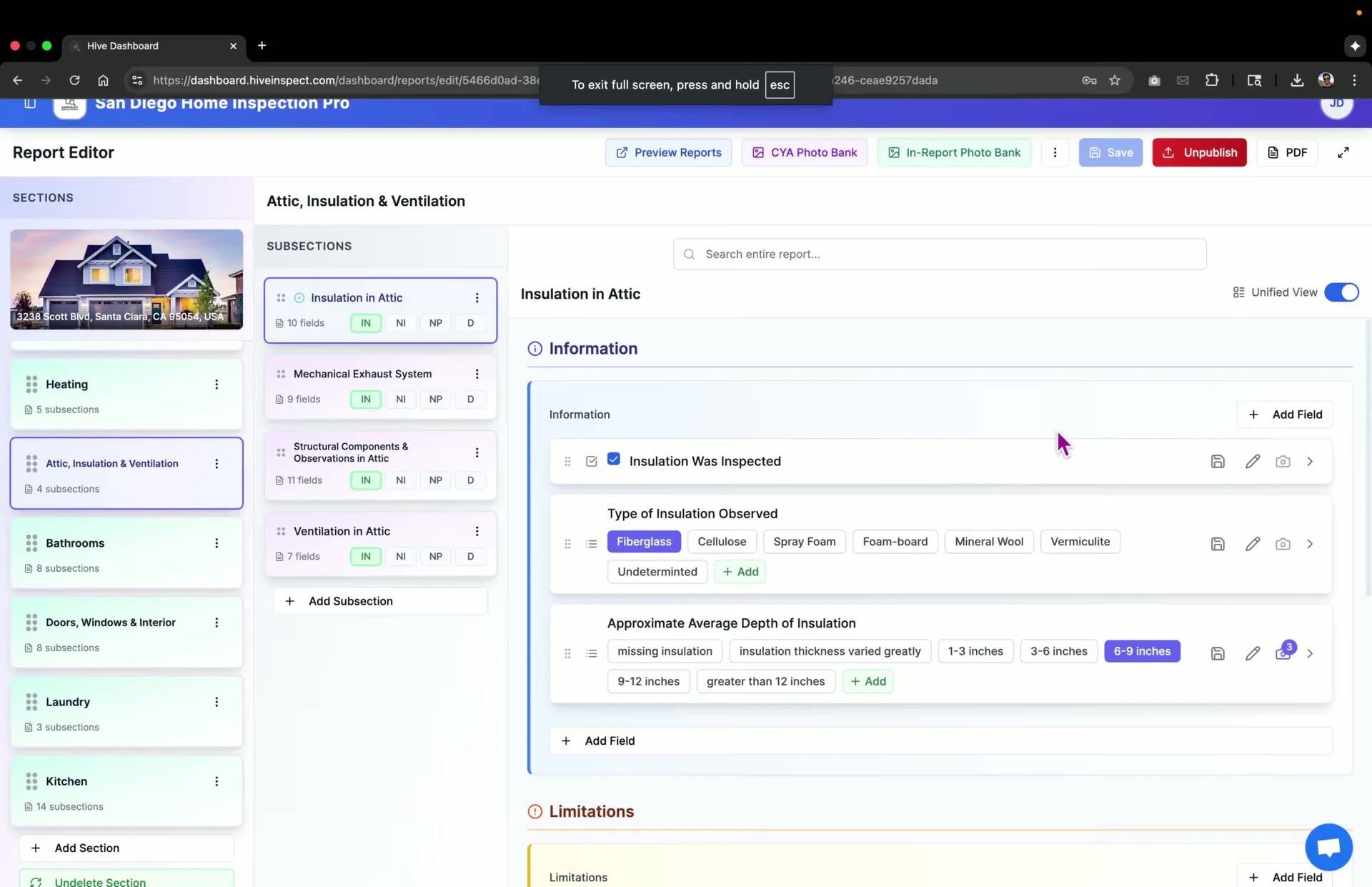Set Insulation in Attic status to NP
1372x887 pixels.
click(435, 323)
